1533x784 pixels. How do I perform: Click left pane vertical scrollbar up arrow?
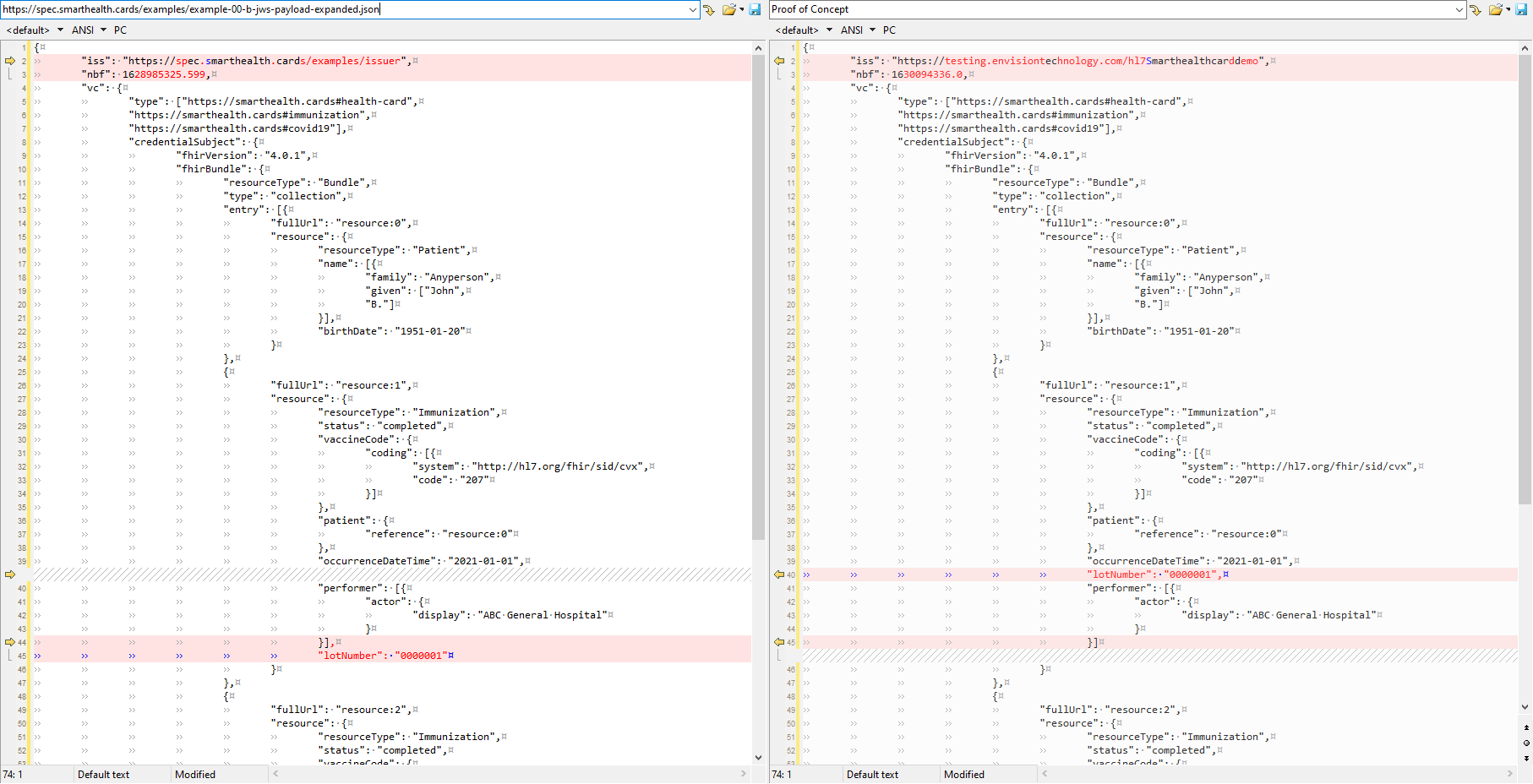(758, 48)
